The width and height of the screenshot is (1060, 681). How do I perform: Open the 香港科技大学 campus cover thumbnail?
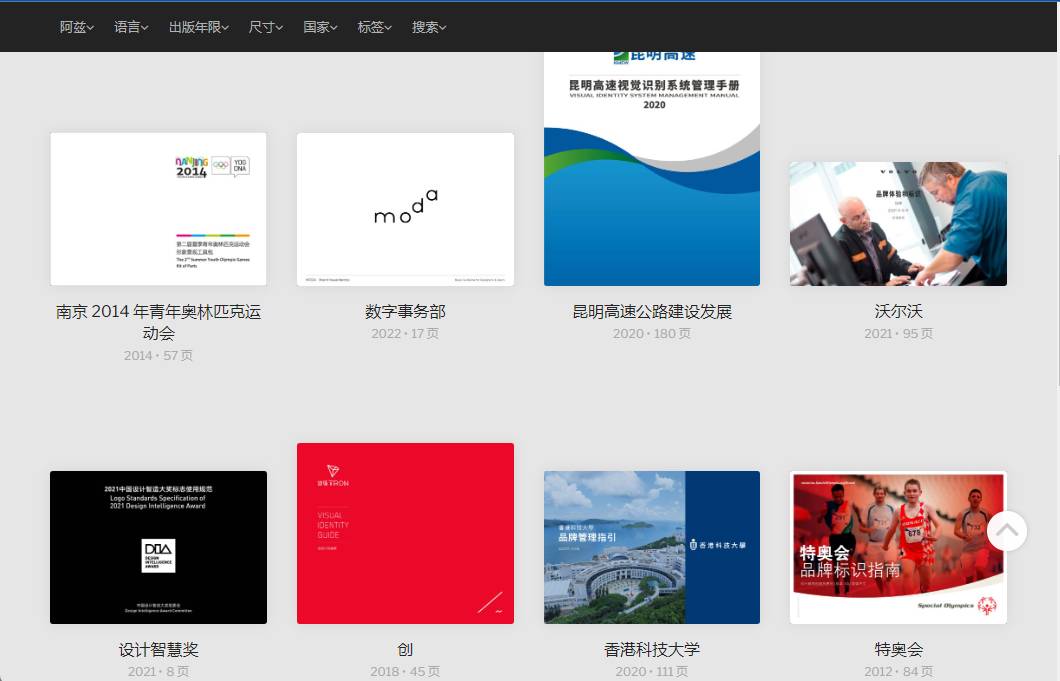pyautogui.click(x=652, y=547)
